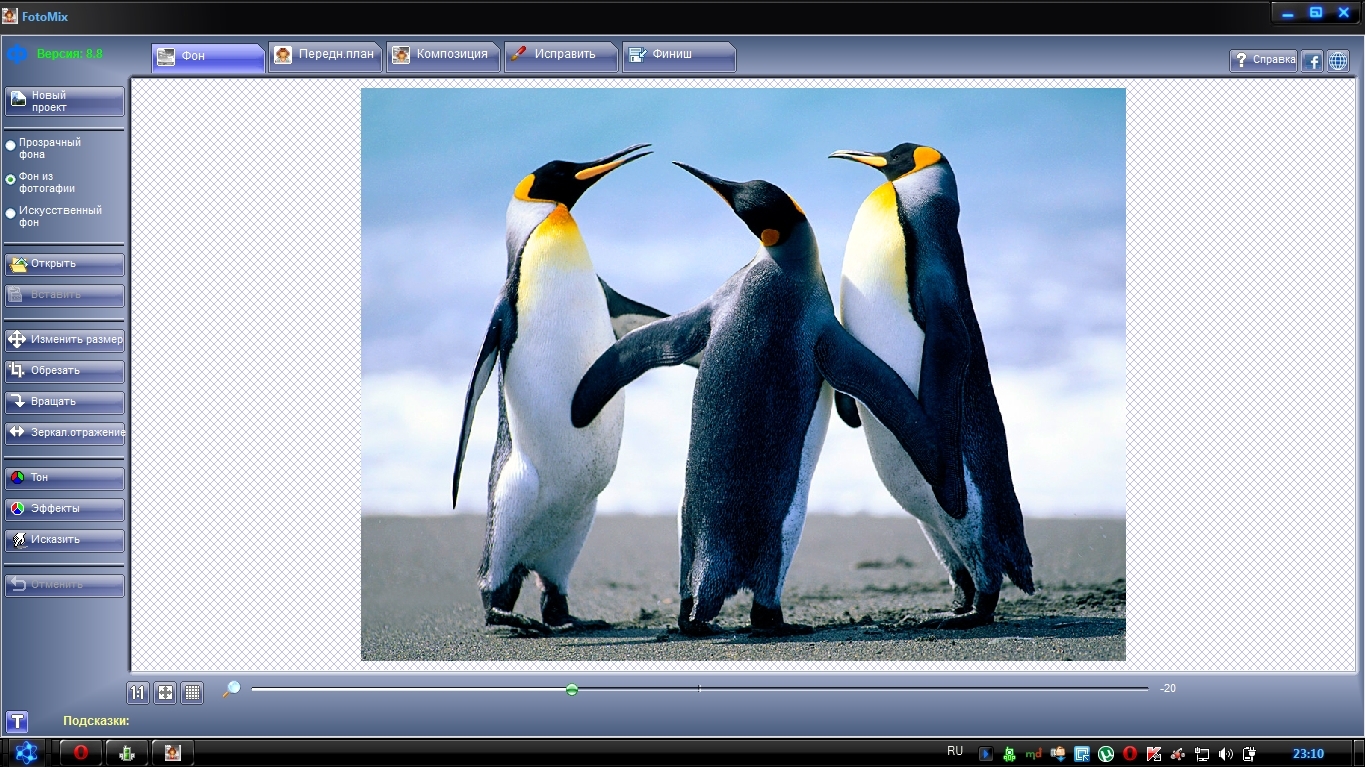1365x767 pixels.
Task: Switch to the Передн.план tab
Action: point(325,55)
